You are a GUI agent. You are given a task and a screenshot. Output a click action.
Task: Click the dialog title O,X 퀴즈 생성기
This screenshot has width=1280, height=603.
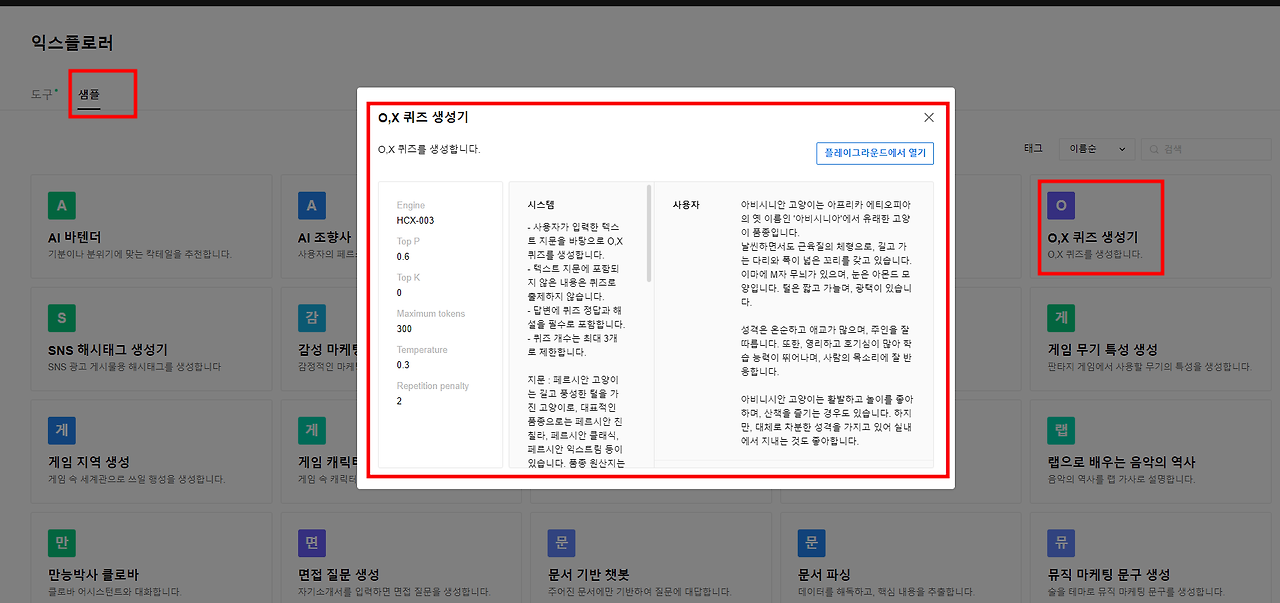[x=423, y=117]
